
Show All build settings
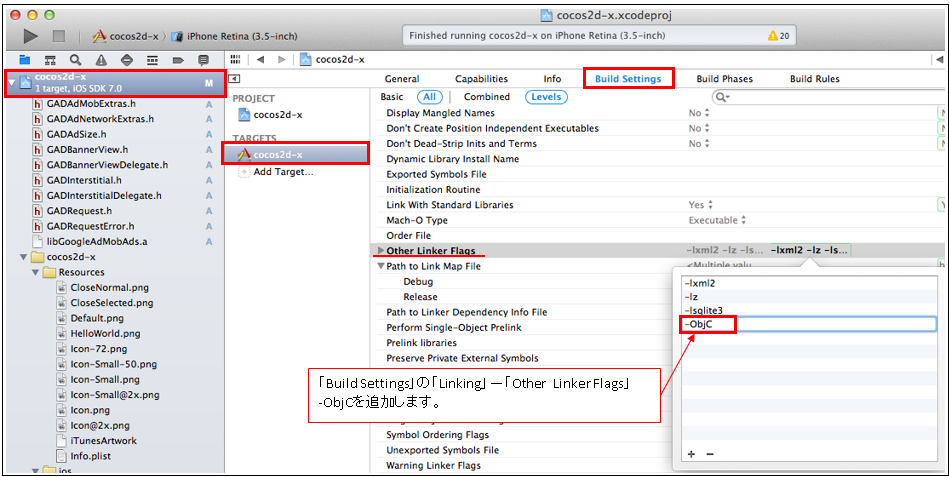click(430, 97)
